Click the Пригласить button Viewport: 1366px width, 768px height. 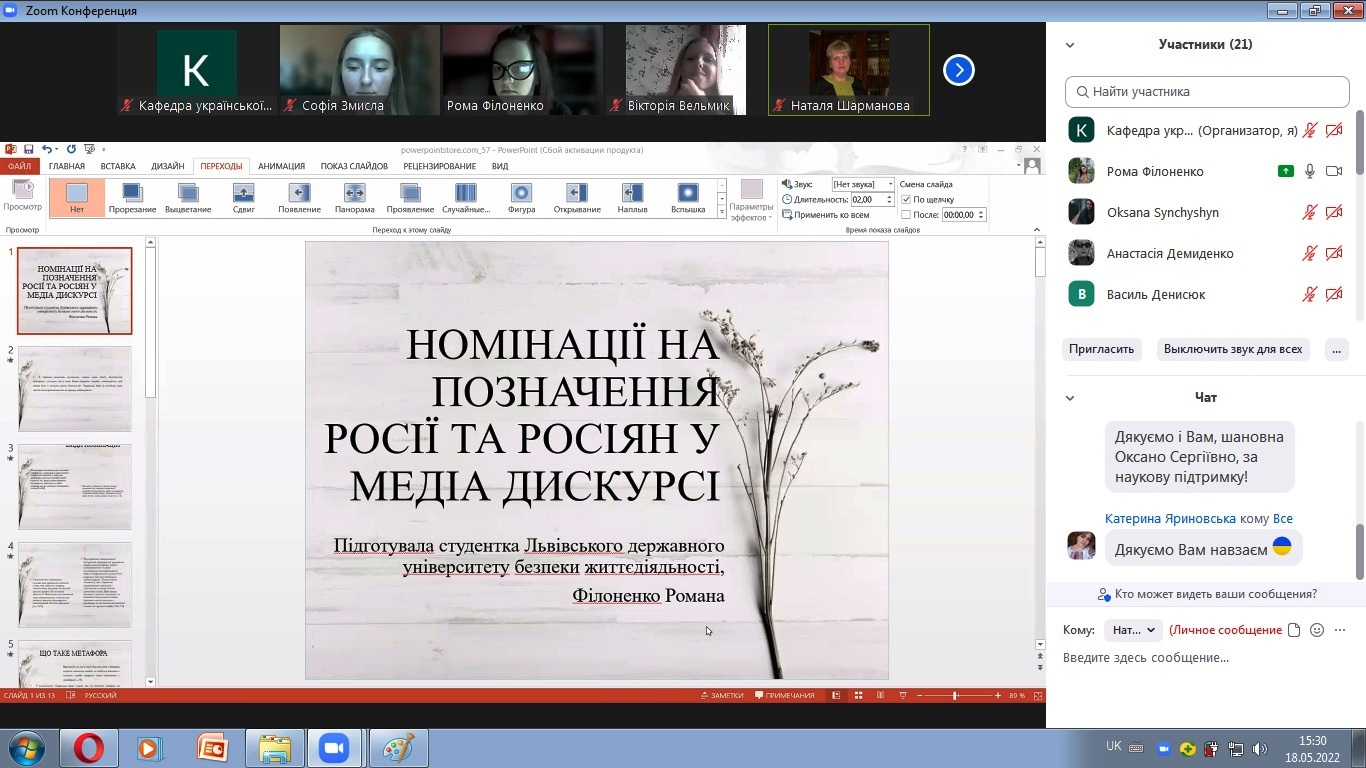(1102, 349)
